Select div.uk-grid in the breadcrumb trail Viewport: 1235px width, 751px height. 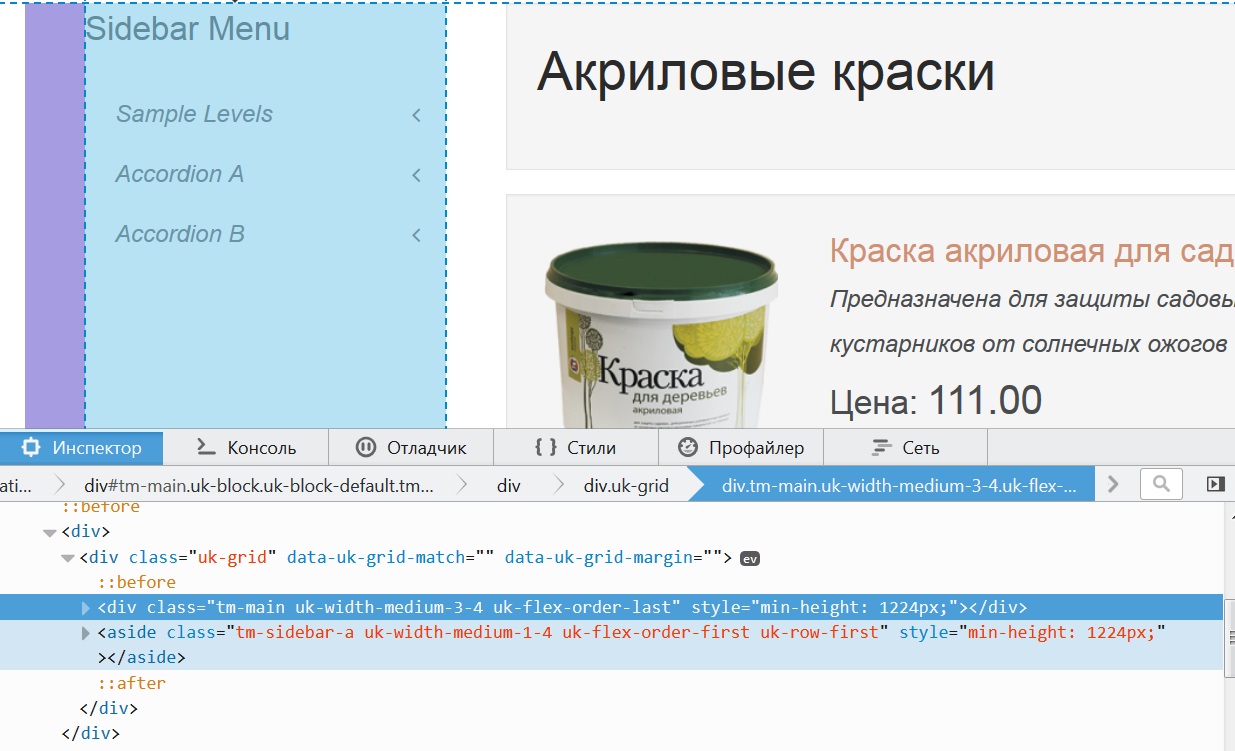[x=626, y=486]
